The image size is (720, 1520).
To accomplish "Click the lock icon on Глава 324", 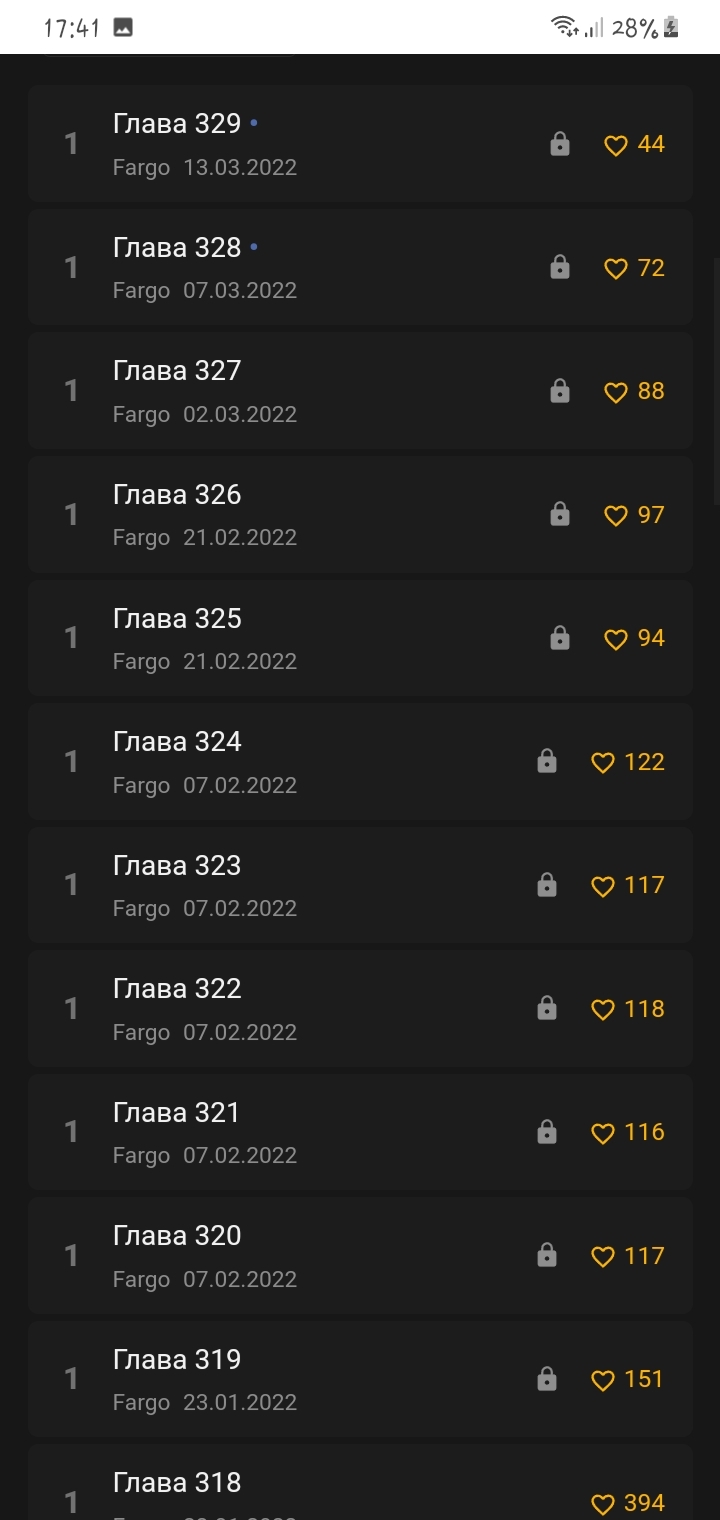I will [x=547, y=762].
